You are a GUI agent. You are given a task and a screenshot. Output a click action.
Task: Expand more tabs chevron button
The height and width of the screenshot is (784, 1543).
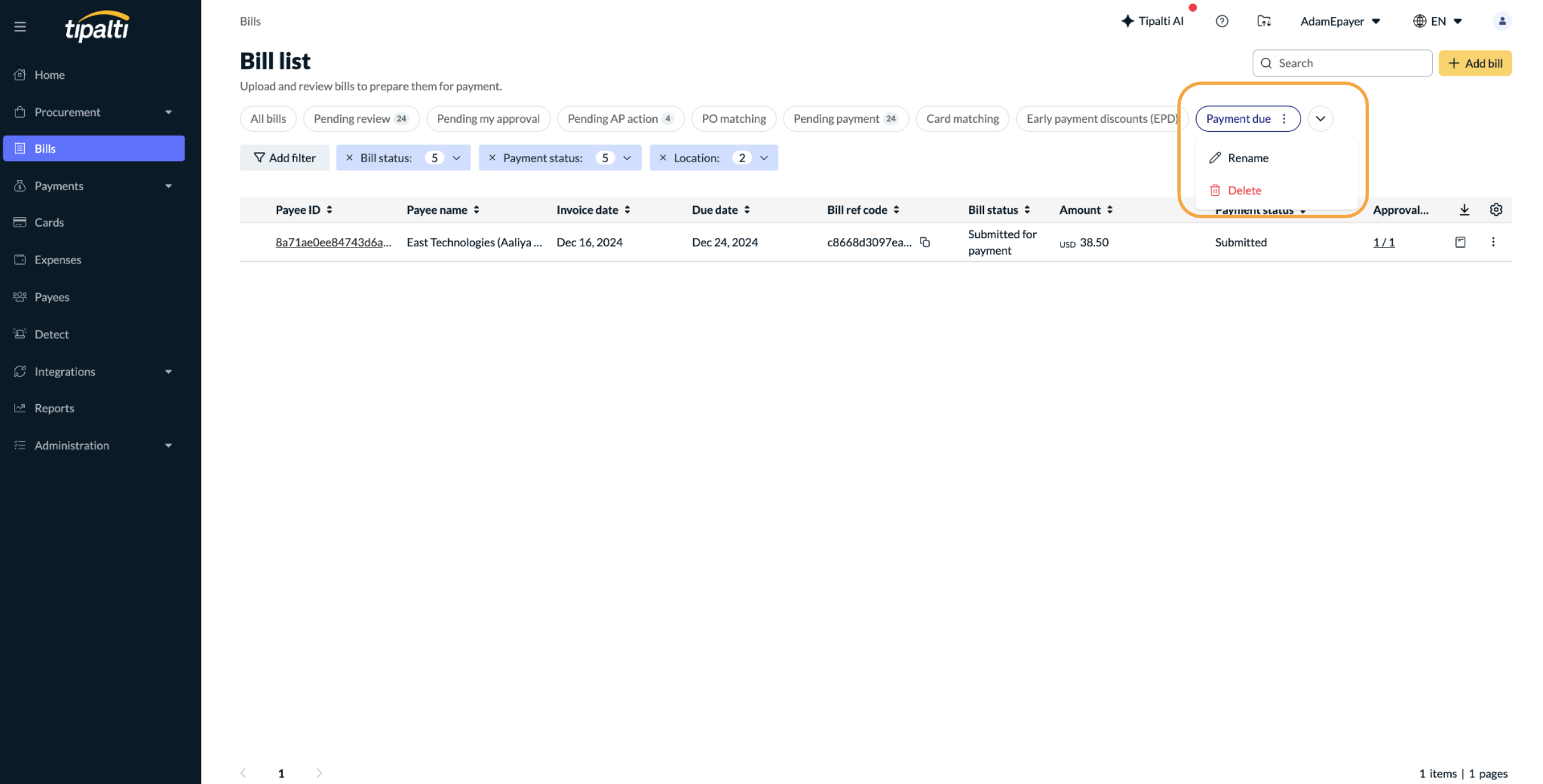coord(1320,118)
